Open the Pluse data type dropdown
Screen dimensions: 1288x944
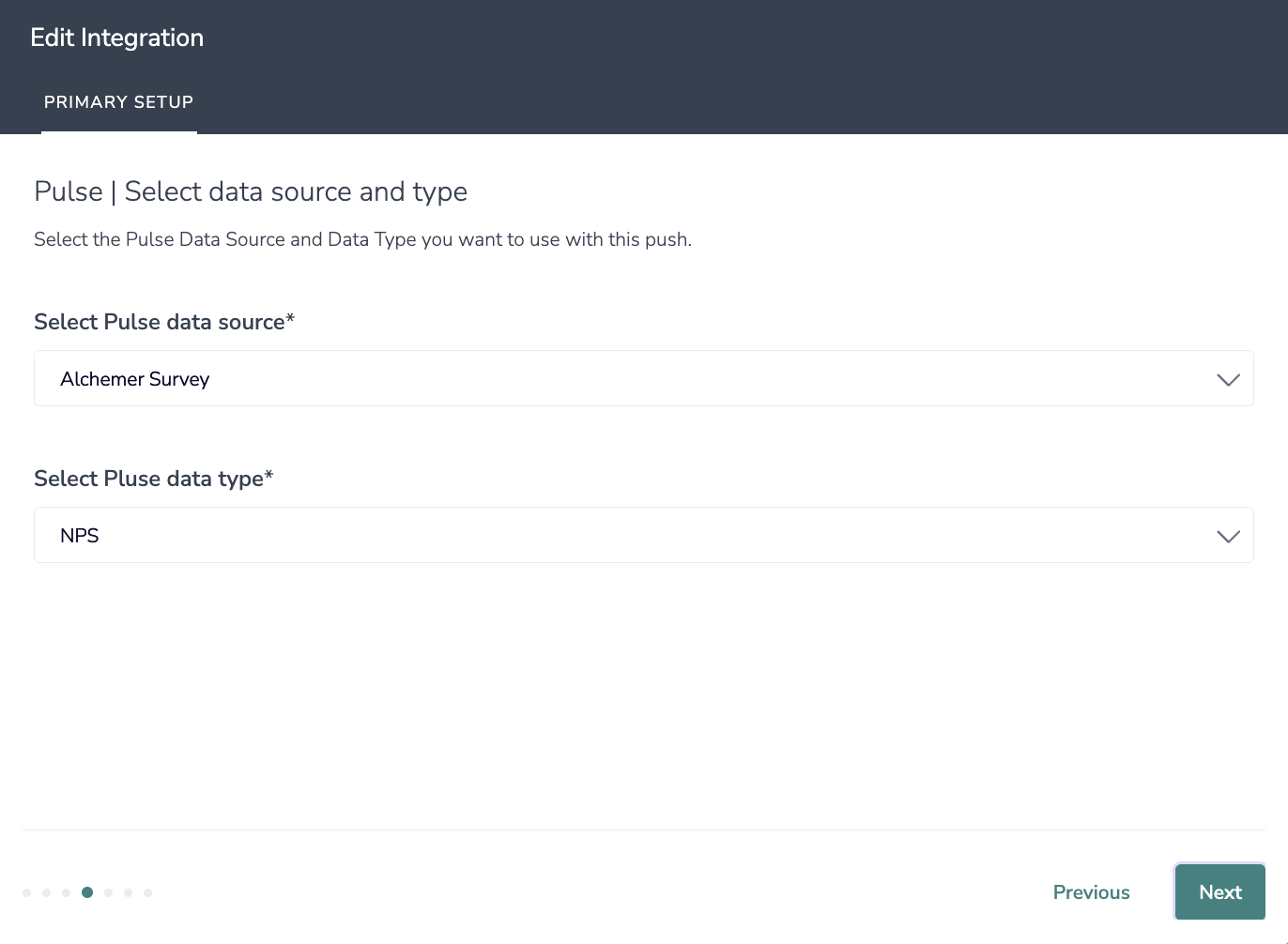pyautogui.click(x=643, y=535)
